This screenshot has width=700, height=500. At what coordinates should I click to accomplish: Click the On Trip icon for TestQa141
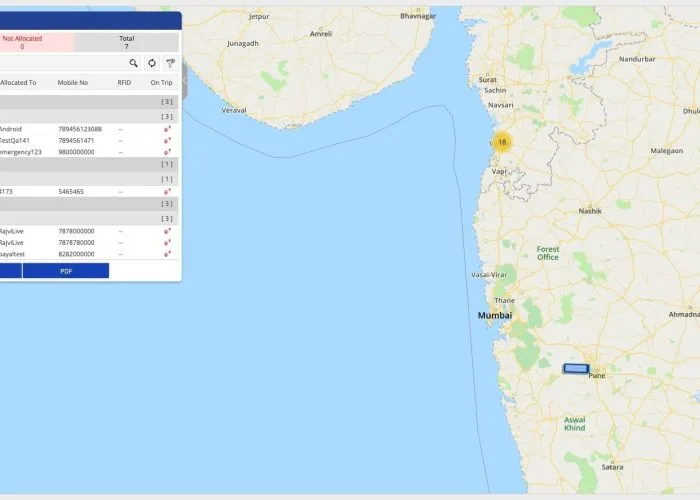[167, 141]
